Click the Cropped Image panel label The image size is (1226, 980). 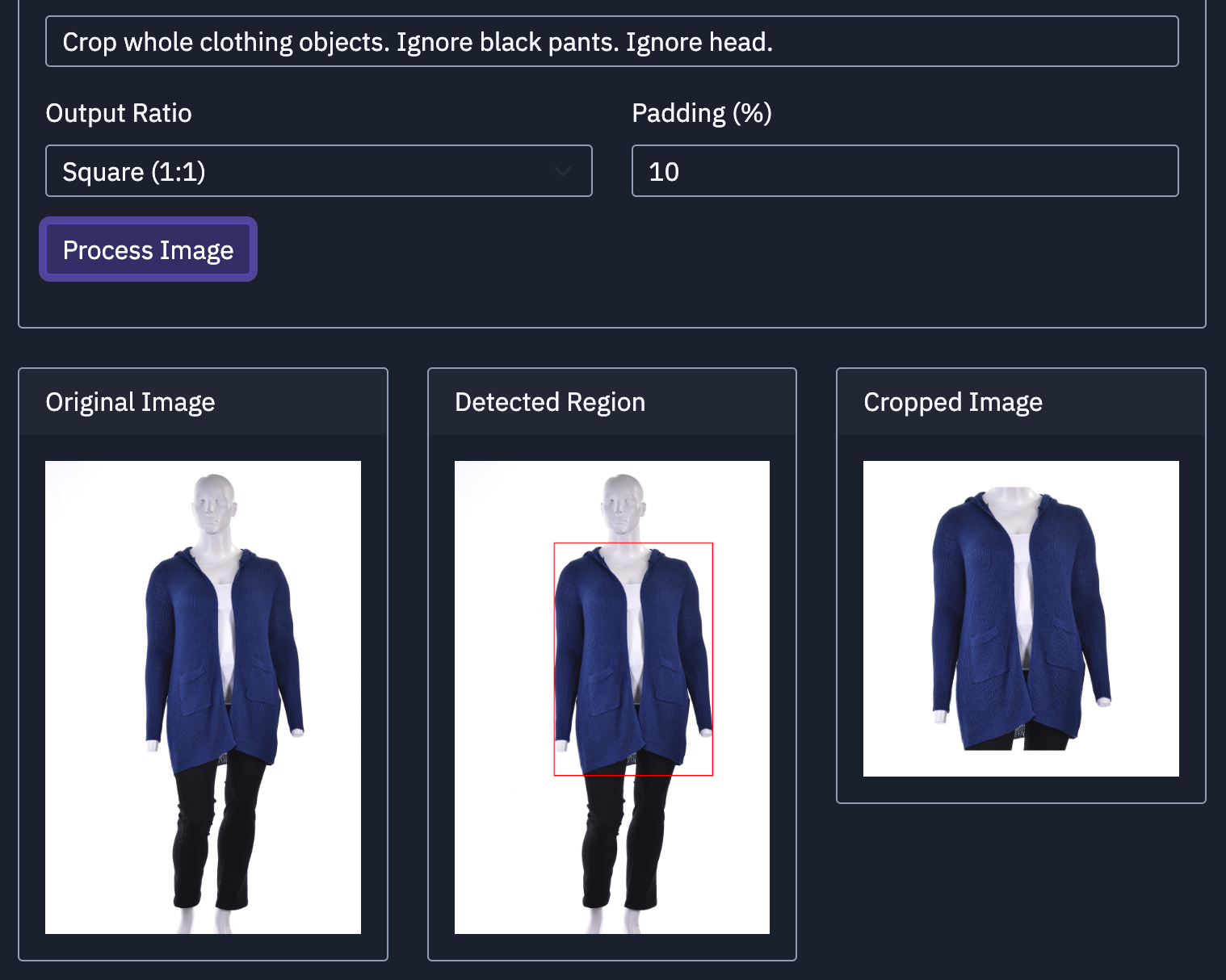953,401
